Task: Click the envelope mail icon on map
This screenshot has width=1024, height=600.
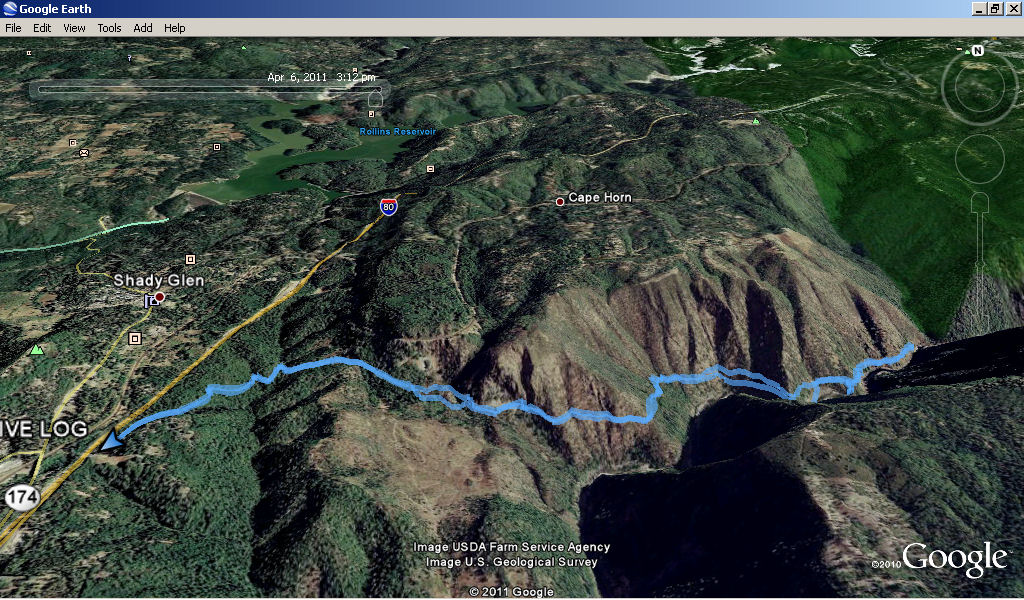Action: (84, 153)
